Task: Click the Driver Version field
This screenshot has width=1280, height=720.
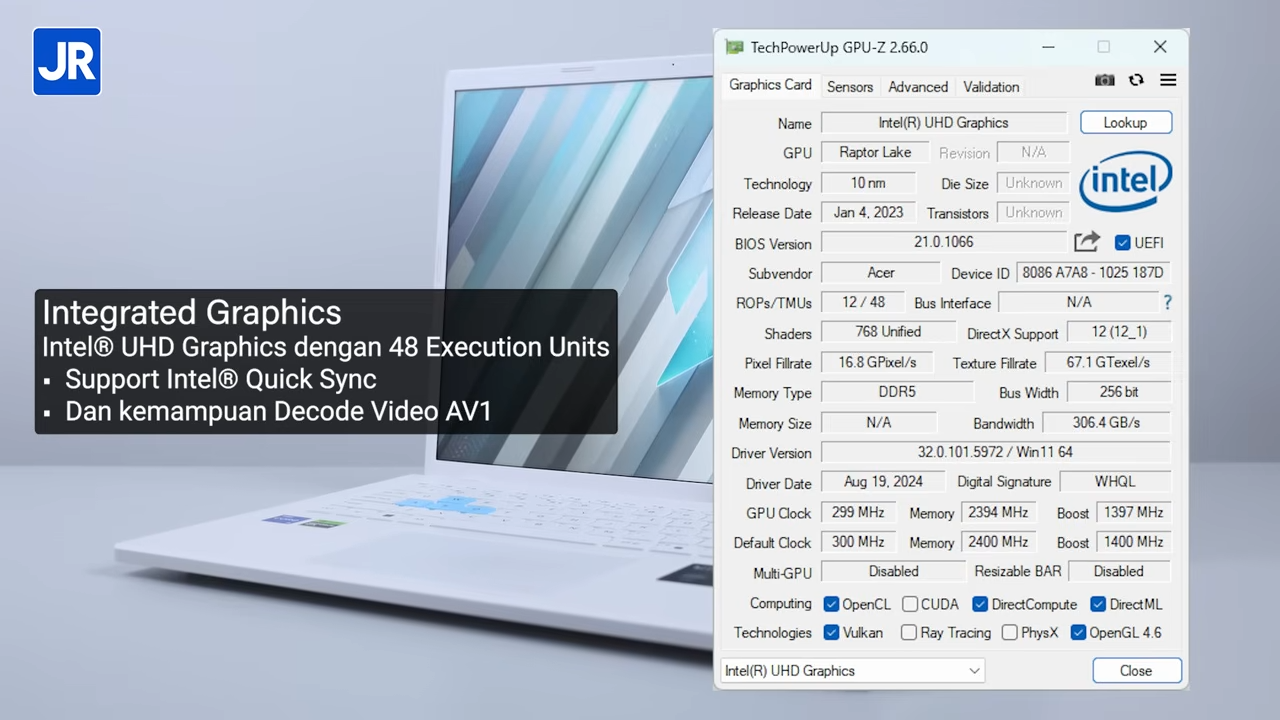Action: pyautogui.click(x=994, y=453)
